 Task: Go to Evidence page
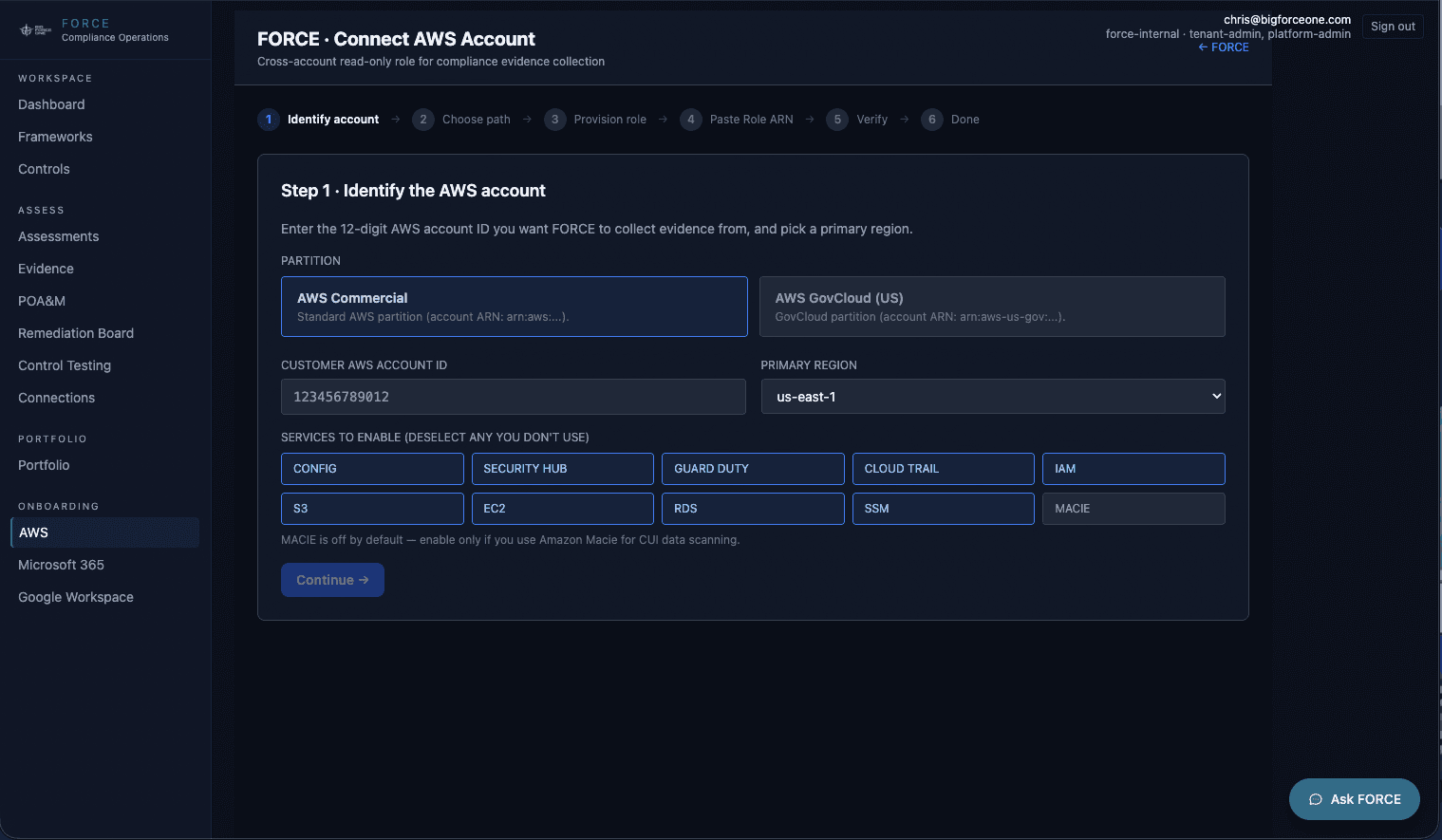tap(46, 269)
